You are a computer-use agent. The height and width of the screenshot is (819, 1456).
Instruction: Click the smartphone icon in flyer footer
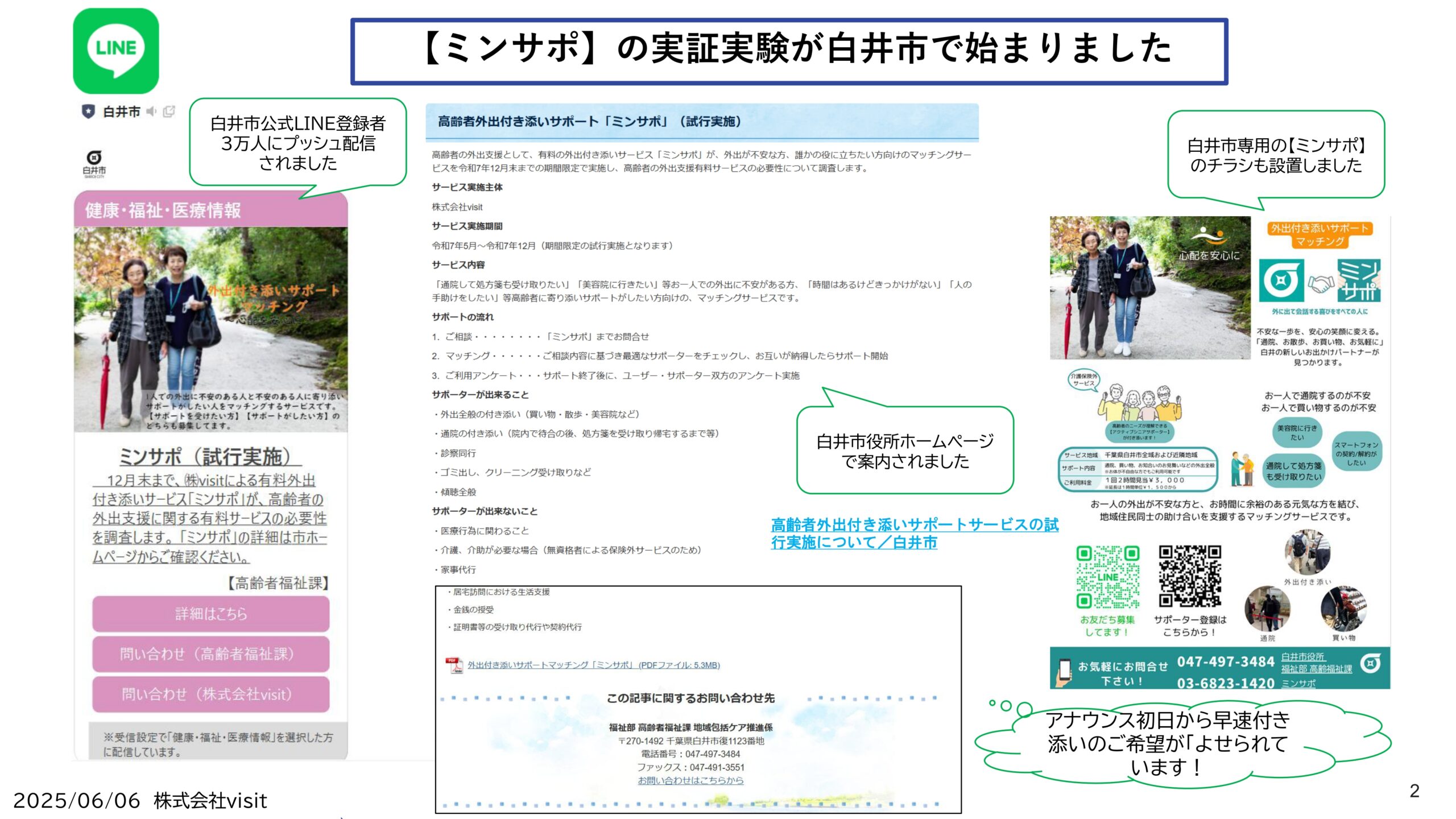tap(1063, 672)
